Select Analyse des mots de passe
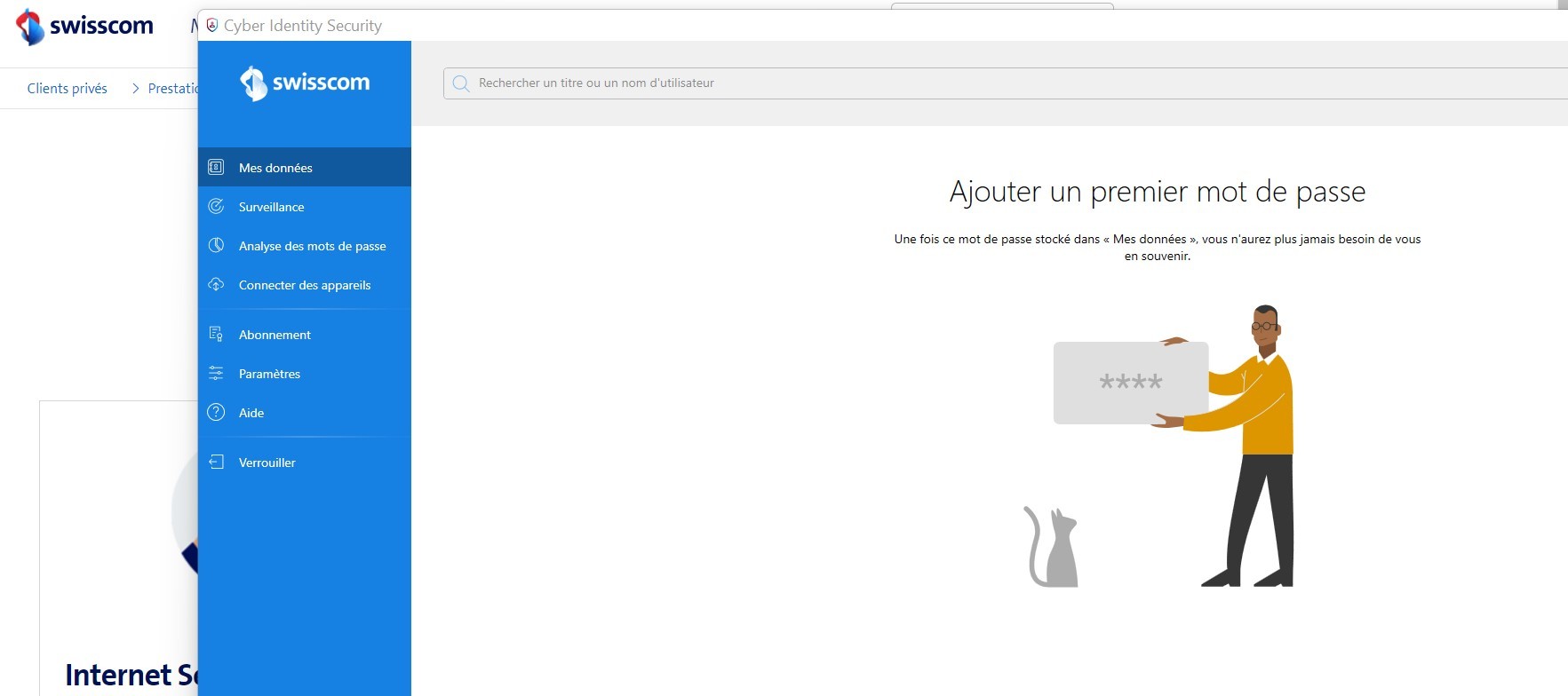1568x696 pixels. point(312,246)
